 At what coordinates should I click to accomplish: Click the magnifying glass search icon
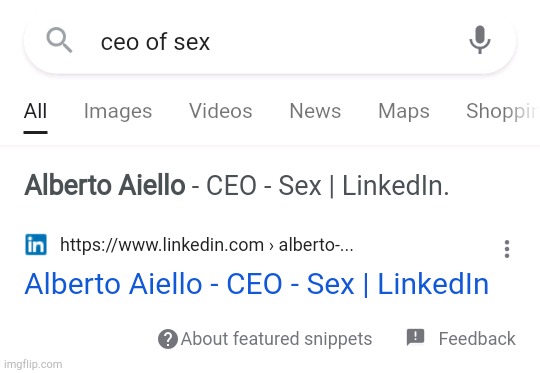point(59,40)
